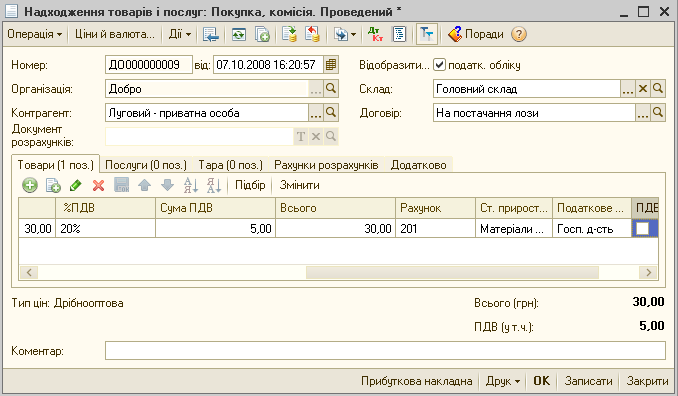Toggle the text settings Тт toolbar button

tap(427, 34)
